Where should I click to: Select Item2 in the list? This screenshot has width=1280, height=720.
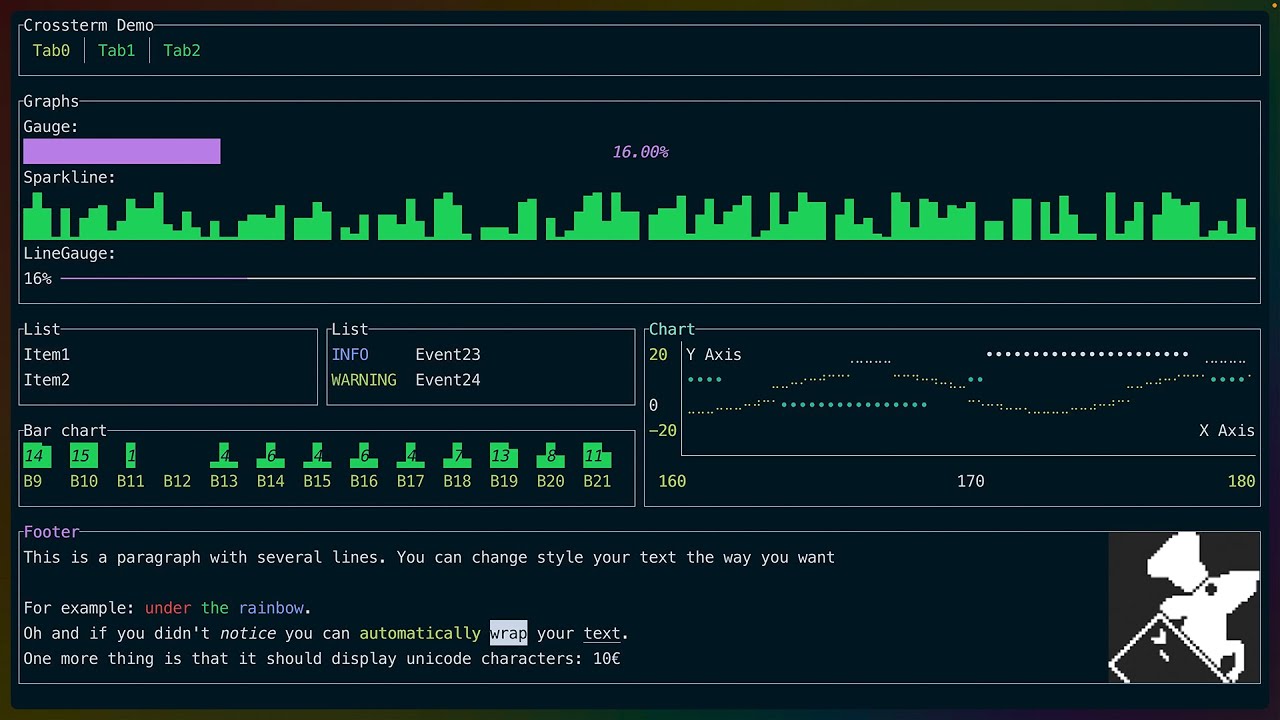pos(47,380)
